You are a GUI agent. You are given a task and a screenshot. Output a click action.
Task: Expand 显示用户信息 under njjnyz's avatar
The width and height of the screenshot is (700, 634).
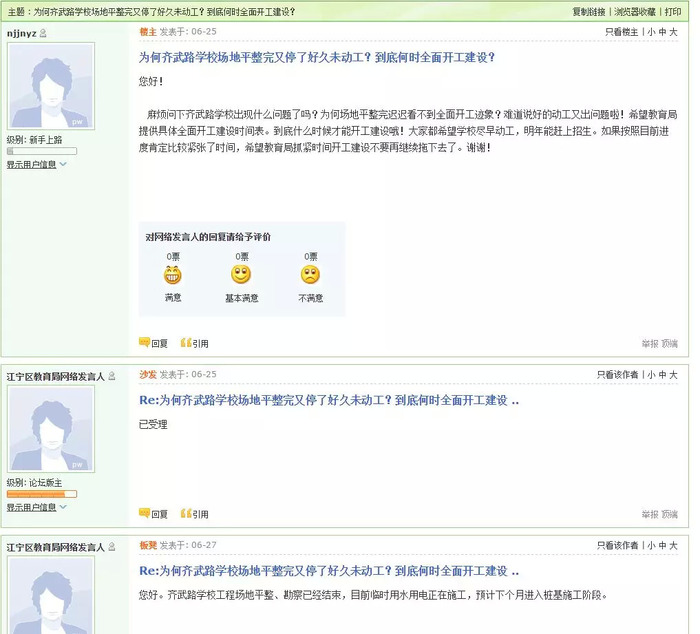37,164
